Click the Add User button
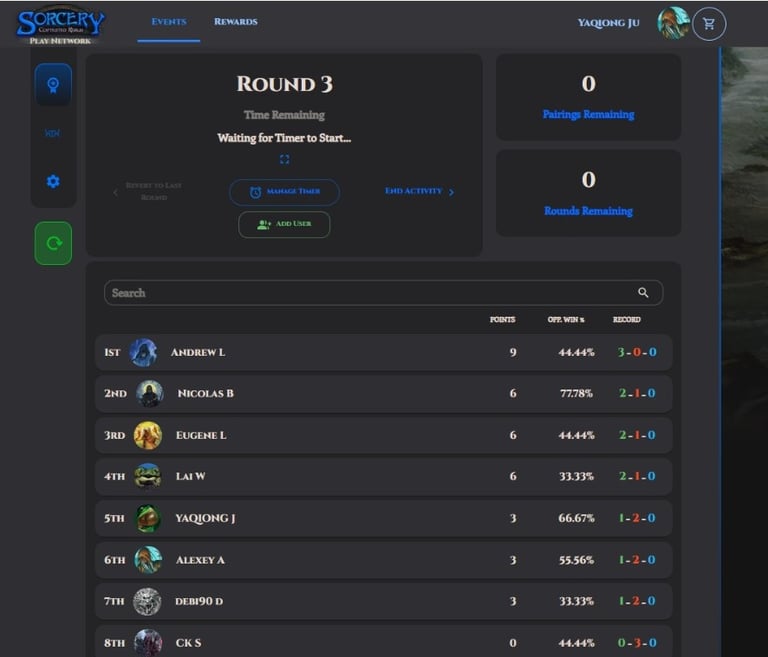 tap(284, 224)
